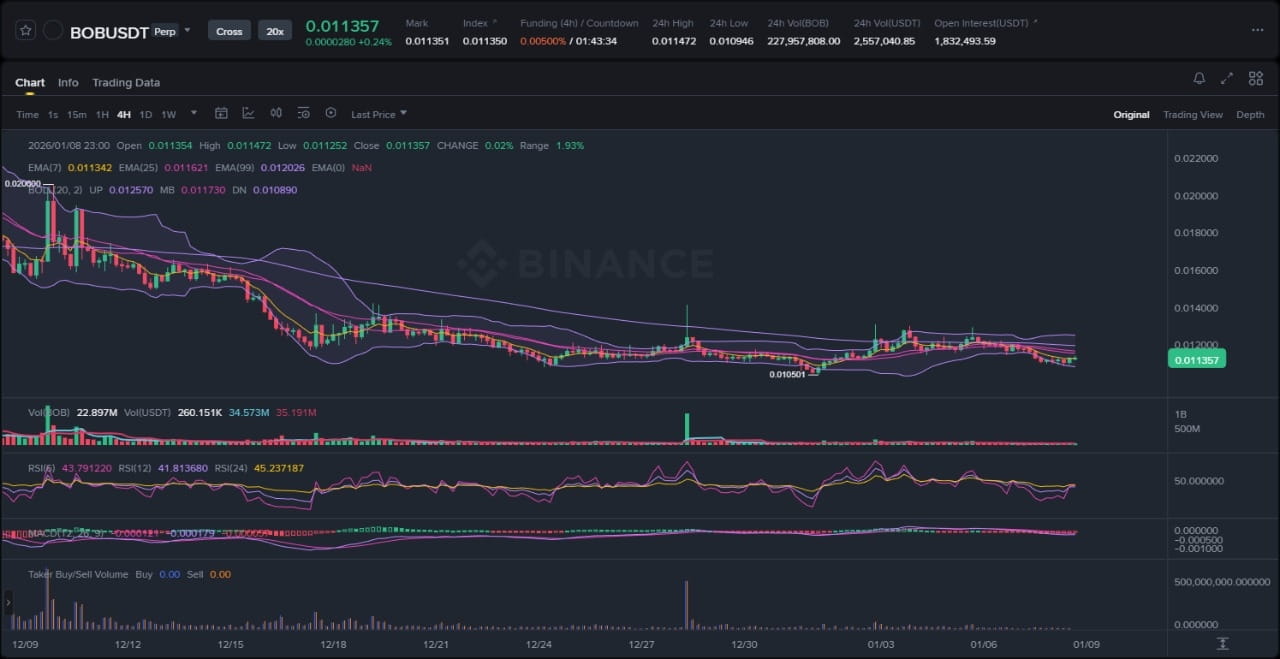The height and width of the screenshot is (659, 1280).
Task: Click the Perp contract type badge
Action: [164, 31]
